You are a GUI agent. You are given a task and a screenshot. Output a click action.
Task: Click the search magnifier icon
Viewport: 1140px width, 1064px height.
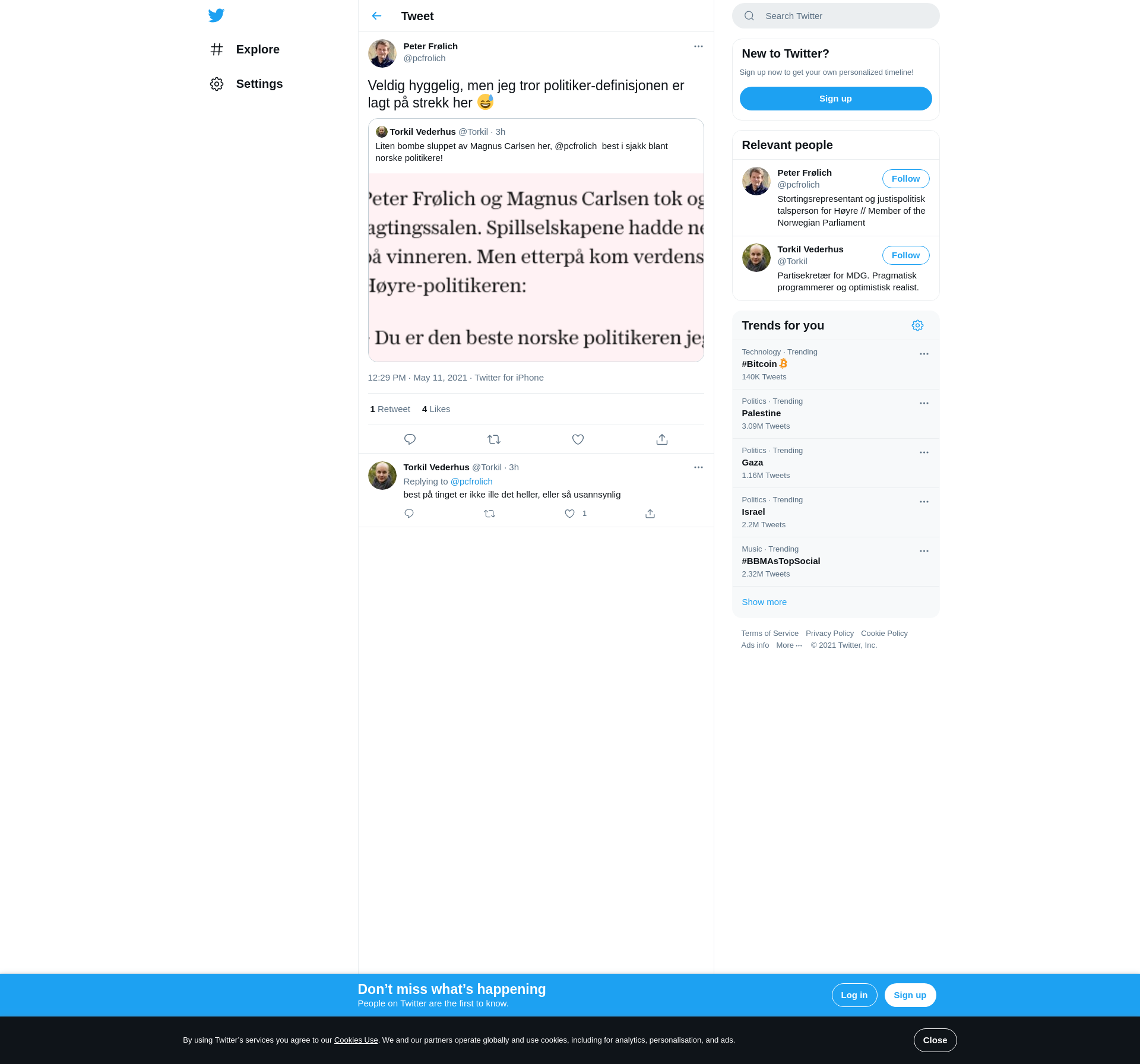click(749, 16)
